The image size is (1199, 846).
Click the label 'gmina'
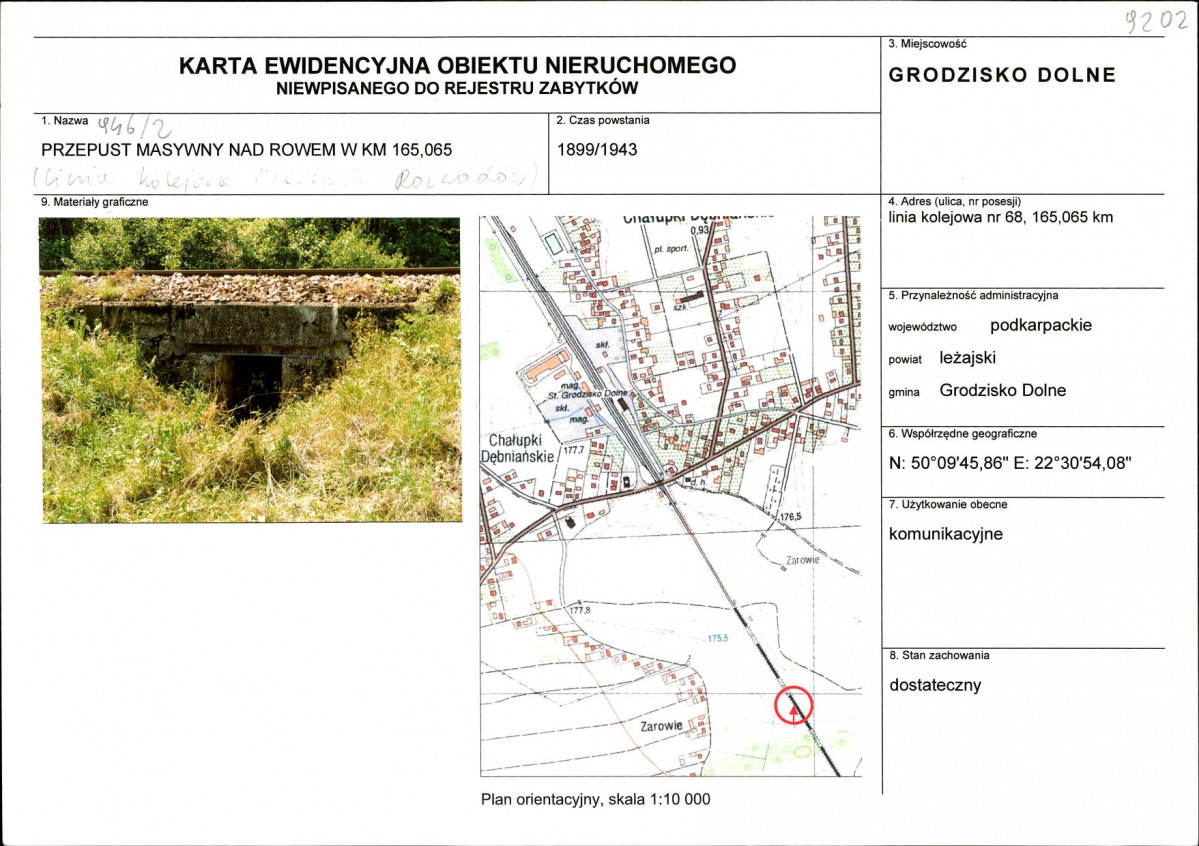coord(903,392)
